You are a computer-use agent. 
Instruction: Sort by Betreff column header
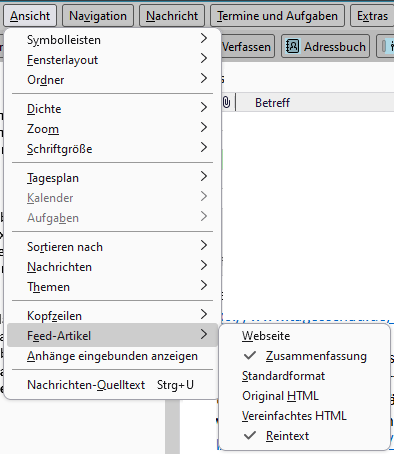coord(272,103)
